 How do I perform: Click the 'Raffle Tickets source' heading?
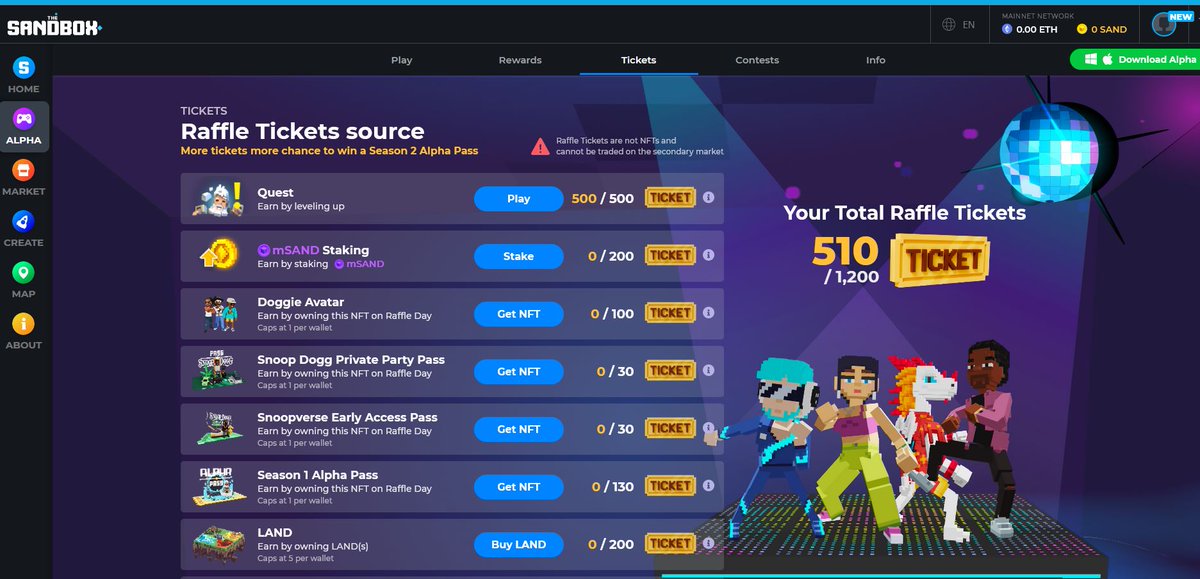coord(302,131)
